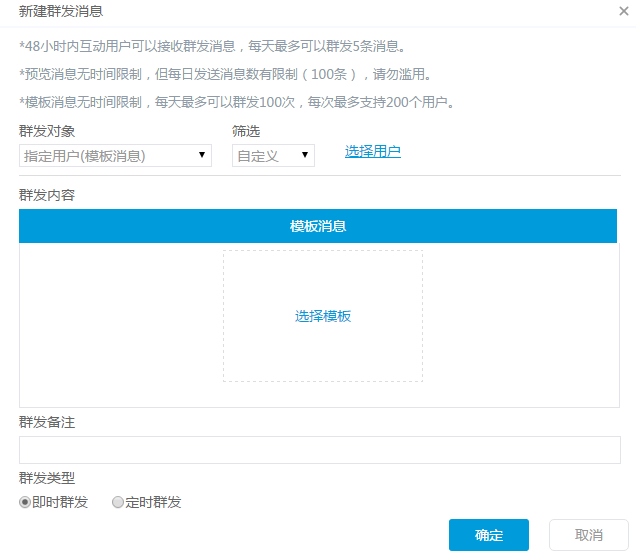Select the blue 模板消息 tab header
636x553 pixels.
click(x=318, y=226)
